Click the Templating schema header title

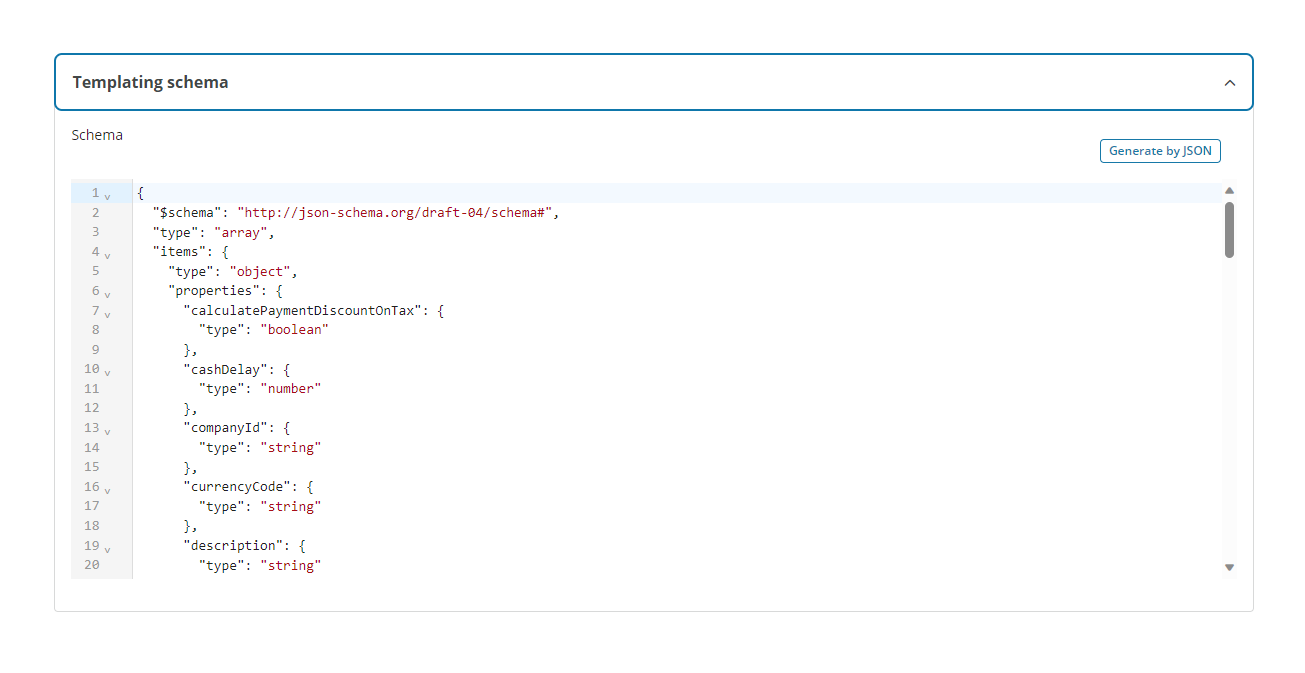(150, 82)
